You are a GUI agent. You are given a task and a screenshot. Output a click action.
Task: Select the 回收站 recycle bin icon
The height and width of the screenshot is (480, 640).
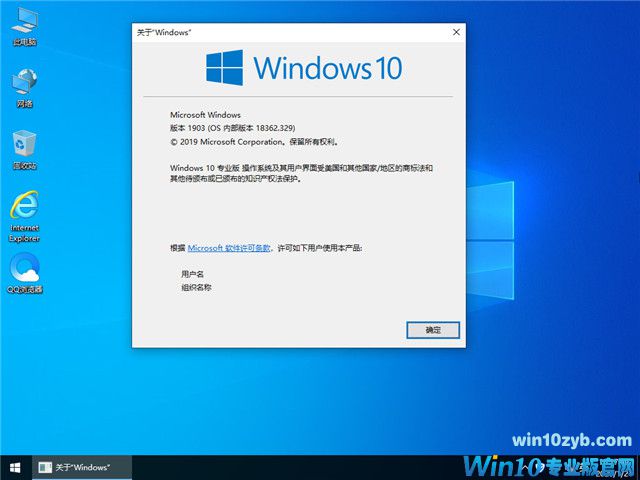coord(24,148)
